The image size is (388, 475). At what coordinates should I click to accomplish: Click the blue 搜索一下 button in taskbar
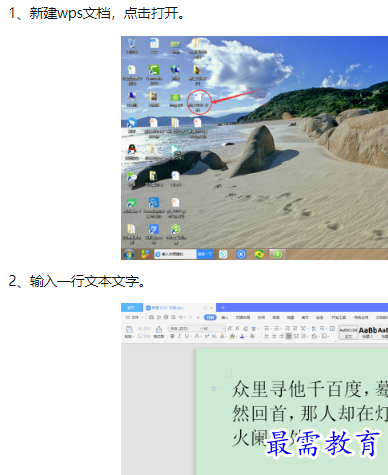(205, 254)
